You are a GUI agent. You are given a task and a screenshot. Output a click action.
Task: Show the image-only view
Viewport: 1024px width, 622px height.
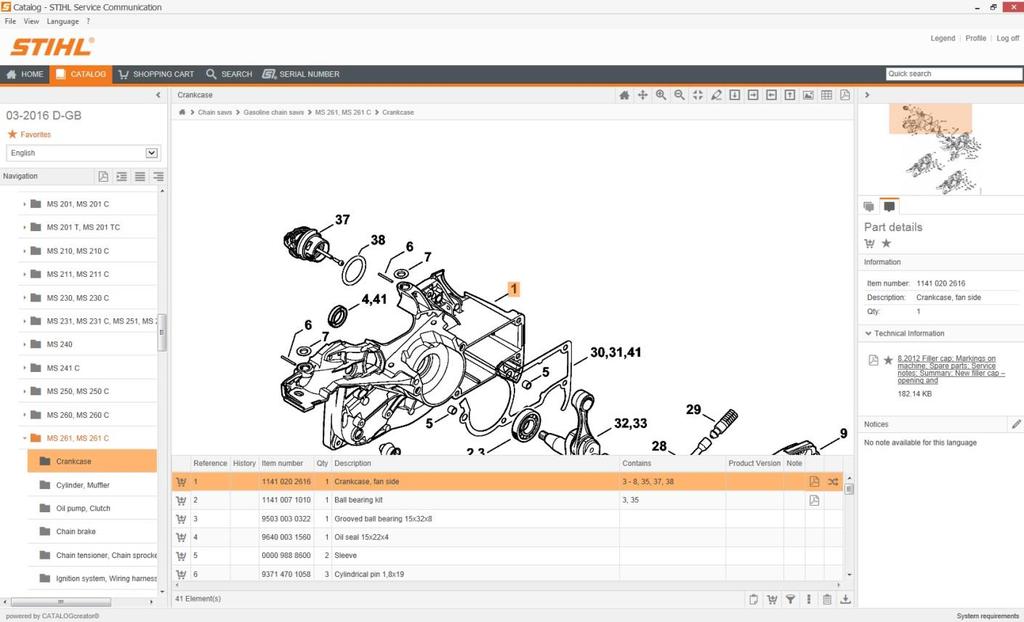click(x=808, y=95)
